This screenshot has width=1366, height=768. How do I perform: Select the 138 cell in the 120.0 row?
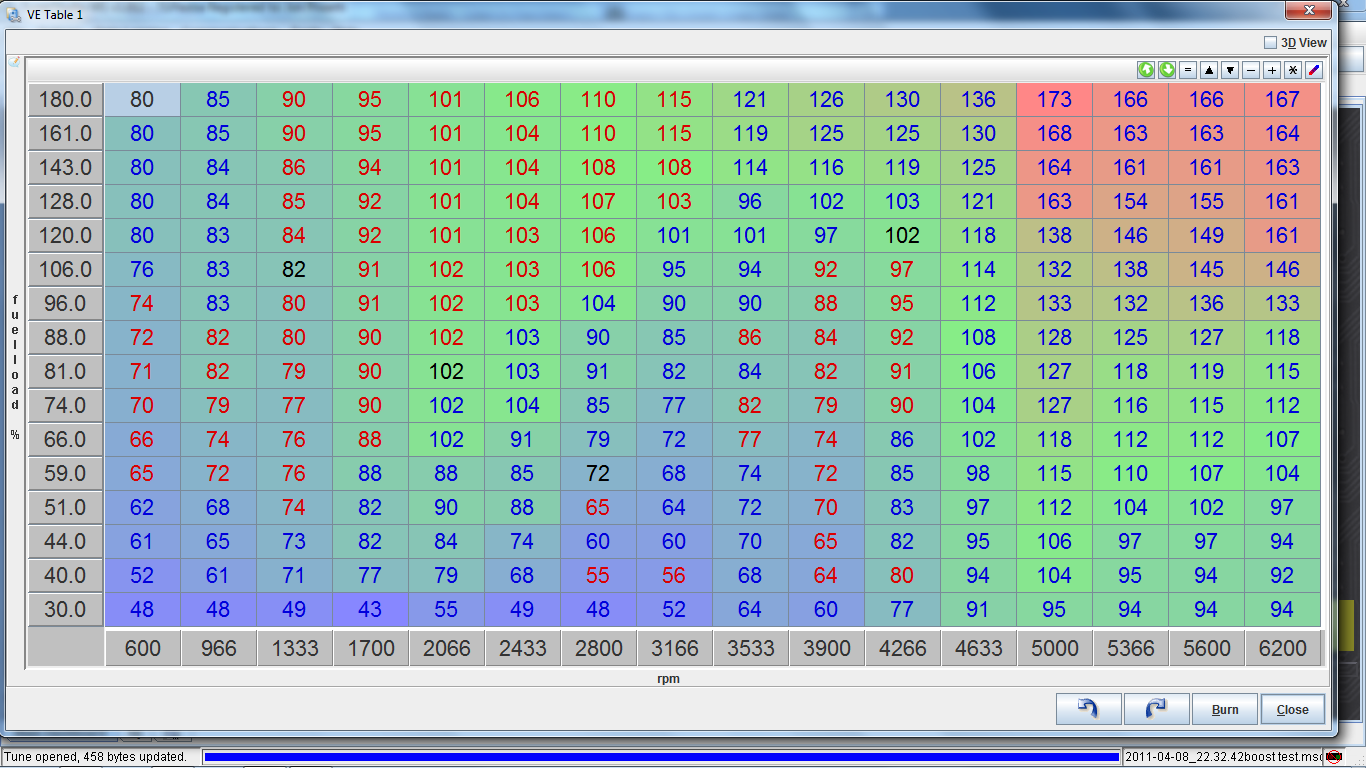point(1055,235)
